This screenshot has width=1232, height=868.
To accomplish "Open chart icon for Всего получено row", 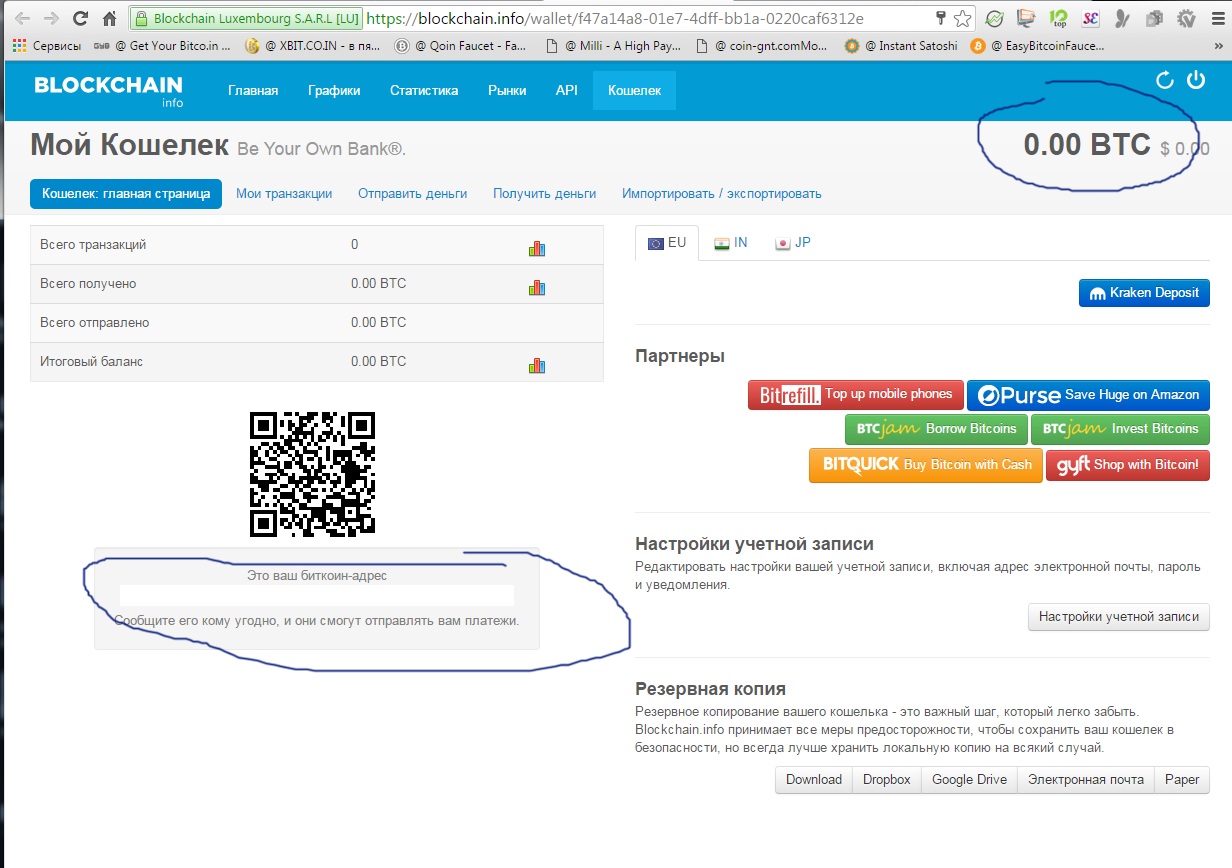I will pyautogui.click(x=537, y=287).
